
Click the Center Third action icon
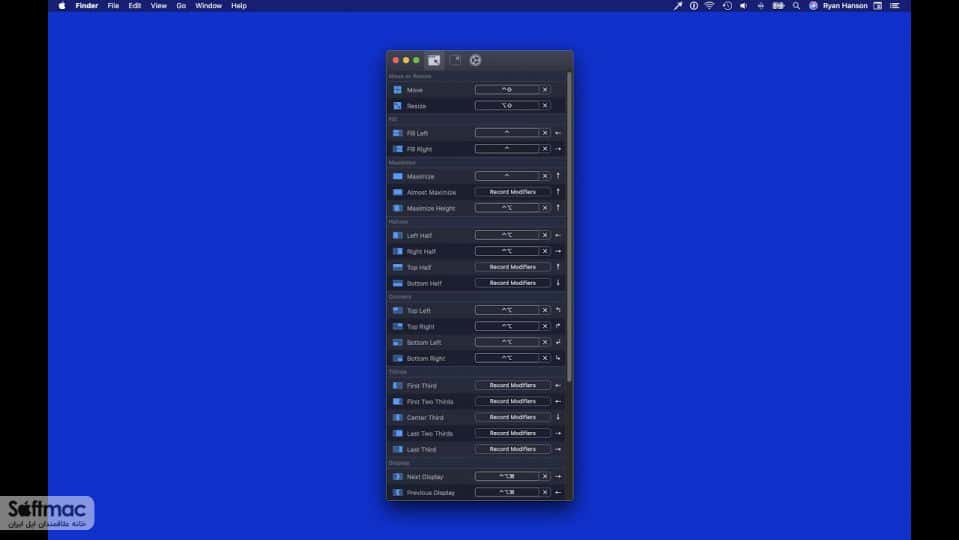point(398,417)
